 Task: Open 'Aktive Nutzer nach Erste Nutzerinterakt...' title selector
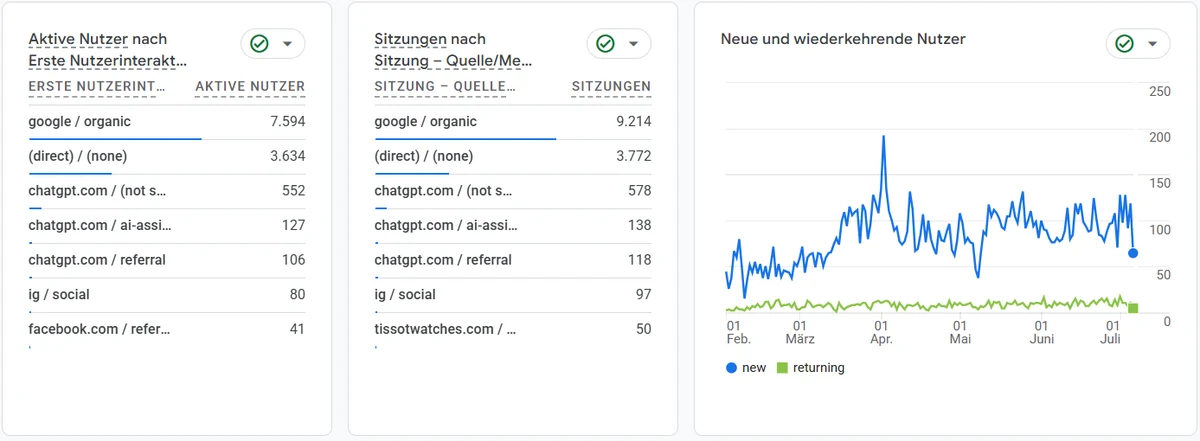coord(108,50)
